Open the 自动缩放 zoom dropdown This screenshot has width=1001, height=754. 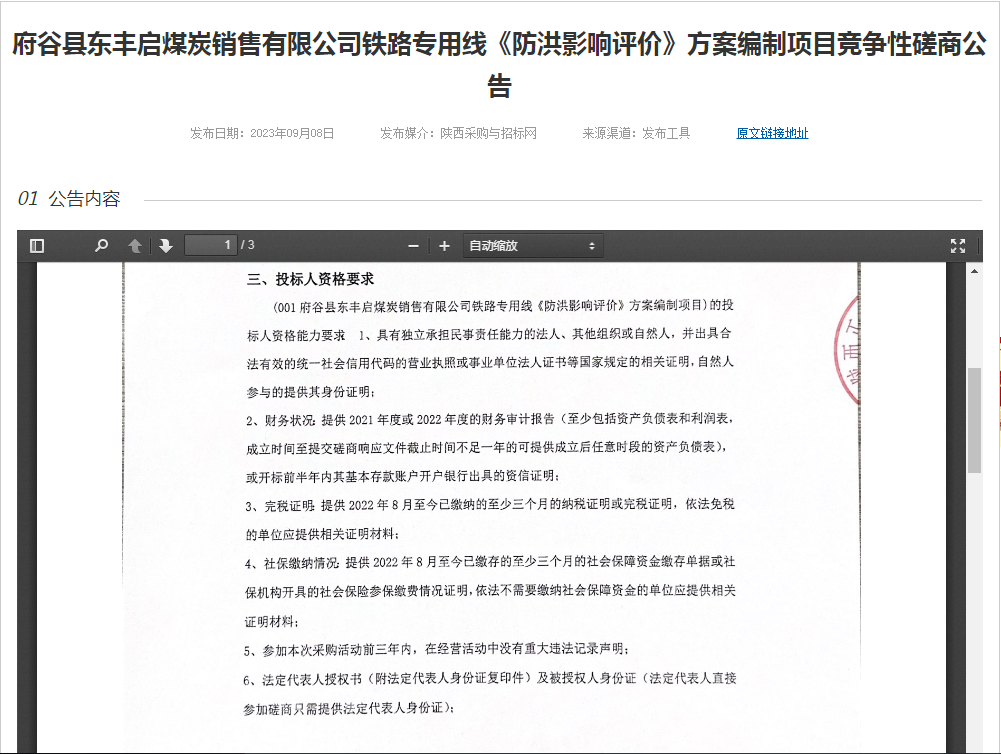[x=532, y=246]
